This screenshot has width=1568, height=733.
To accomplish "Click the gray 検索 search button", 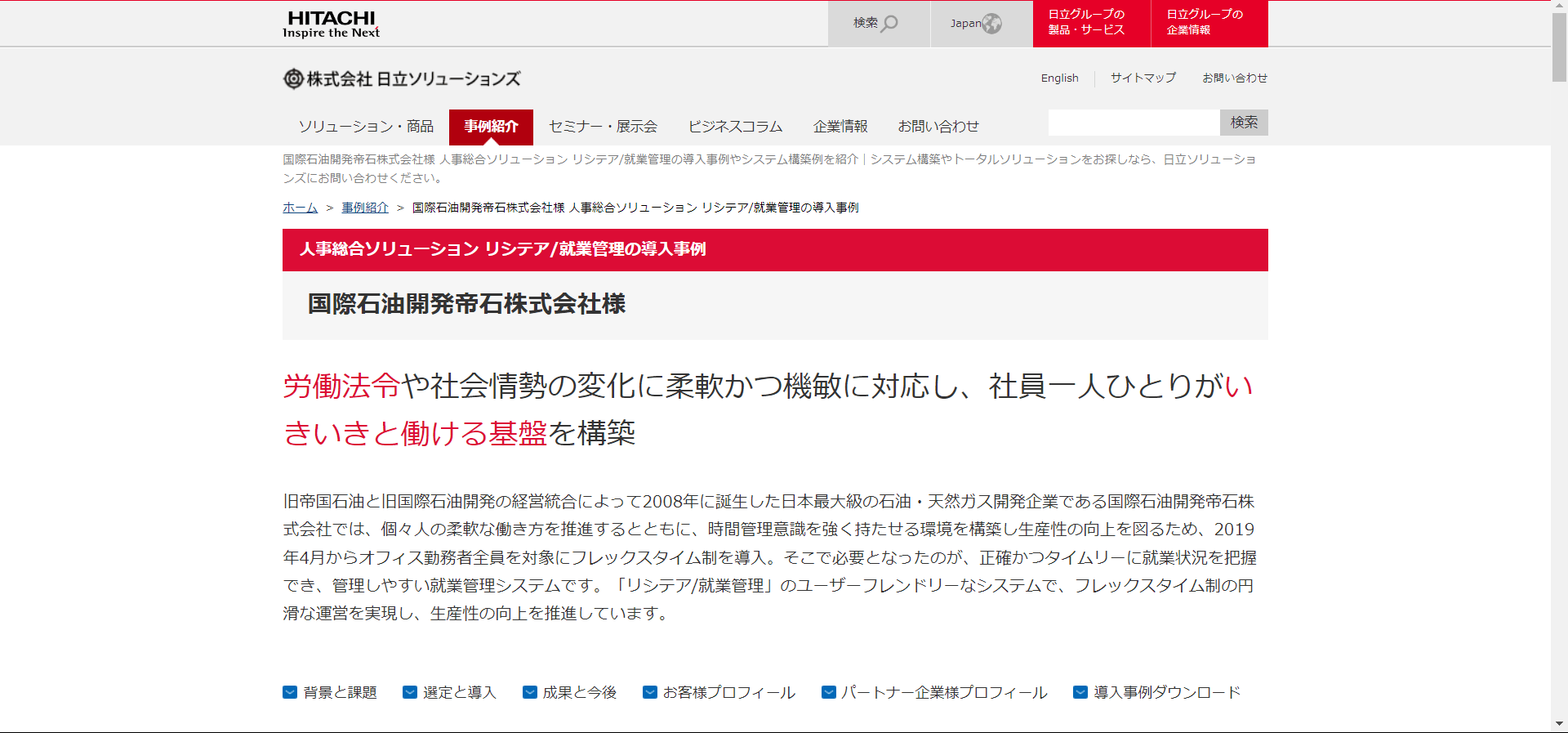I will pyautogui.click(x=1244, y=123).
